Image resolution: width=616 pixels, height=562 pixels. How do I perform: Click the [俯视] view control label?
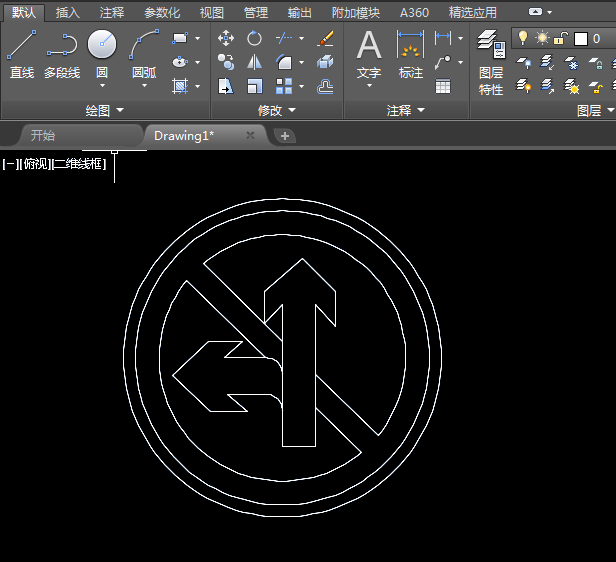tap(35, 163)
